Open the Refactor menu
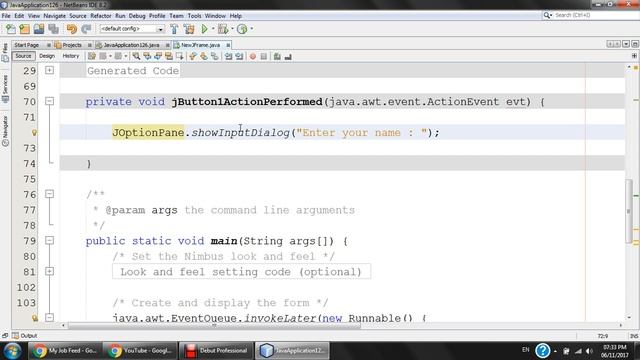Screen dimensions: 640x360 101,16
